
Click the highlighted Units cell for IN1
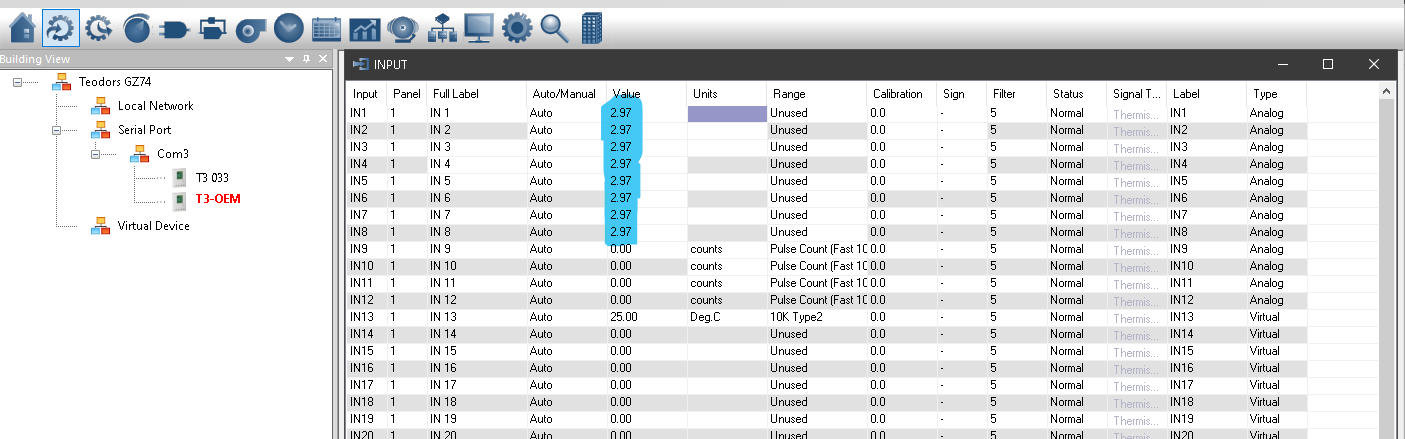click(727, 113)
